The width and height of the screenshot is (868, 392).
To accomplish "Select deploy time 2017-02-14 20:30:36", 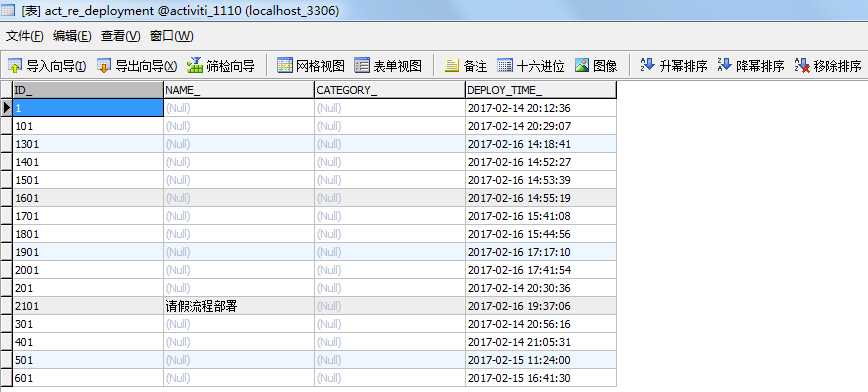I will click(541, 288).
